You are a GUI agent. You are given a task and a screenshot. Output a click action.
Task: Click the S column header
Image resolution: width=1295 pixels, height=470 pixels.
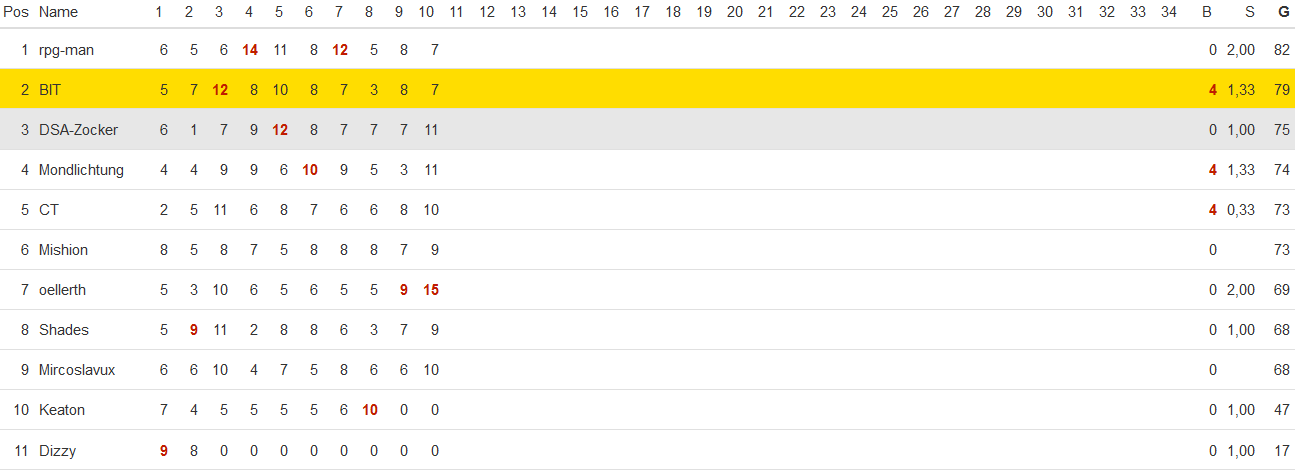(x=1249, y=12)
